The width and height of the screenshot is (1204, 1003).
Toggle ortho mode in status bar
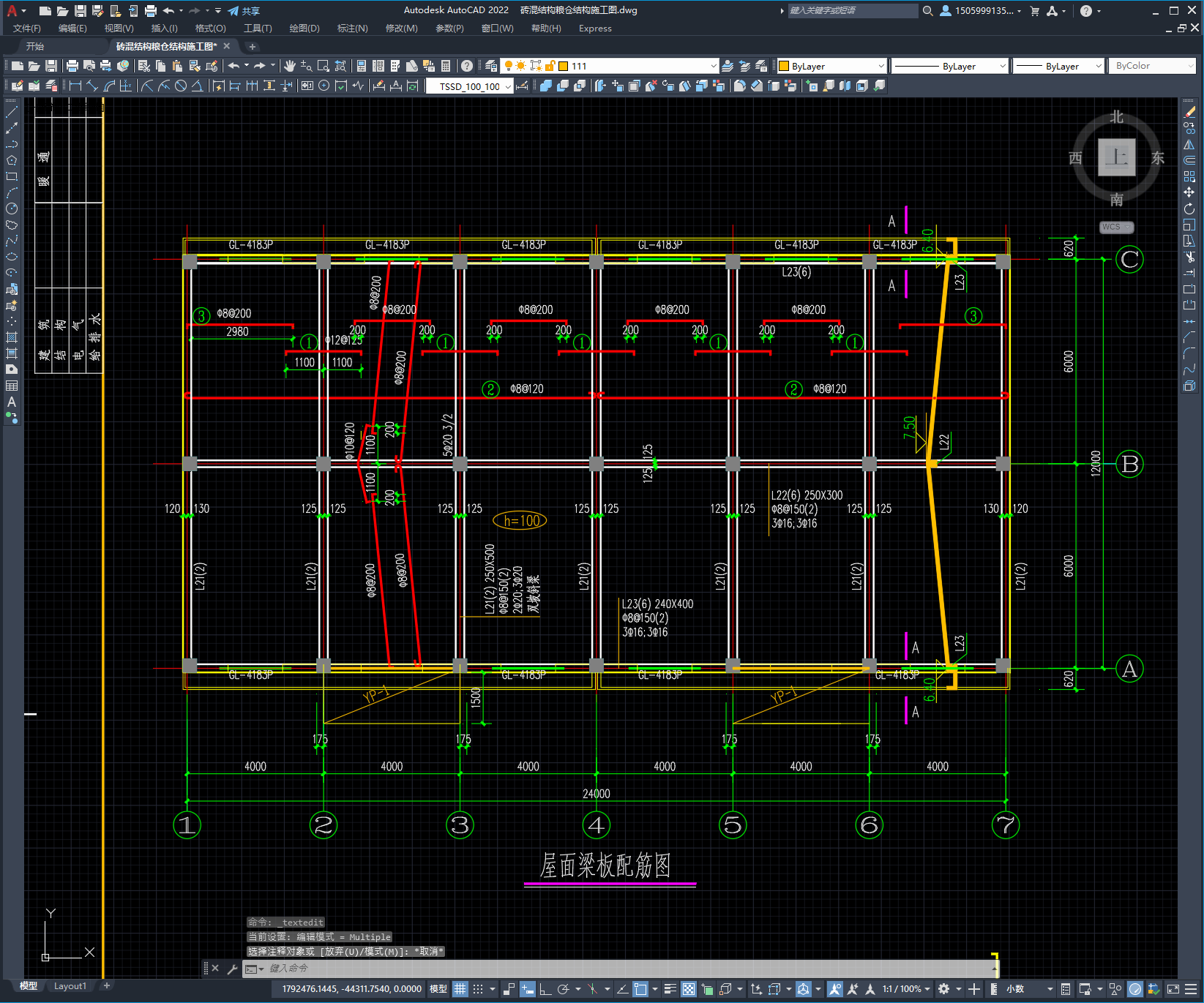coord(545,989)
